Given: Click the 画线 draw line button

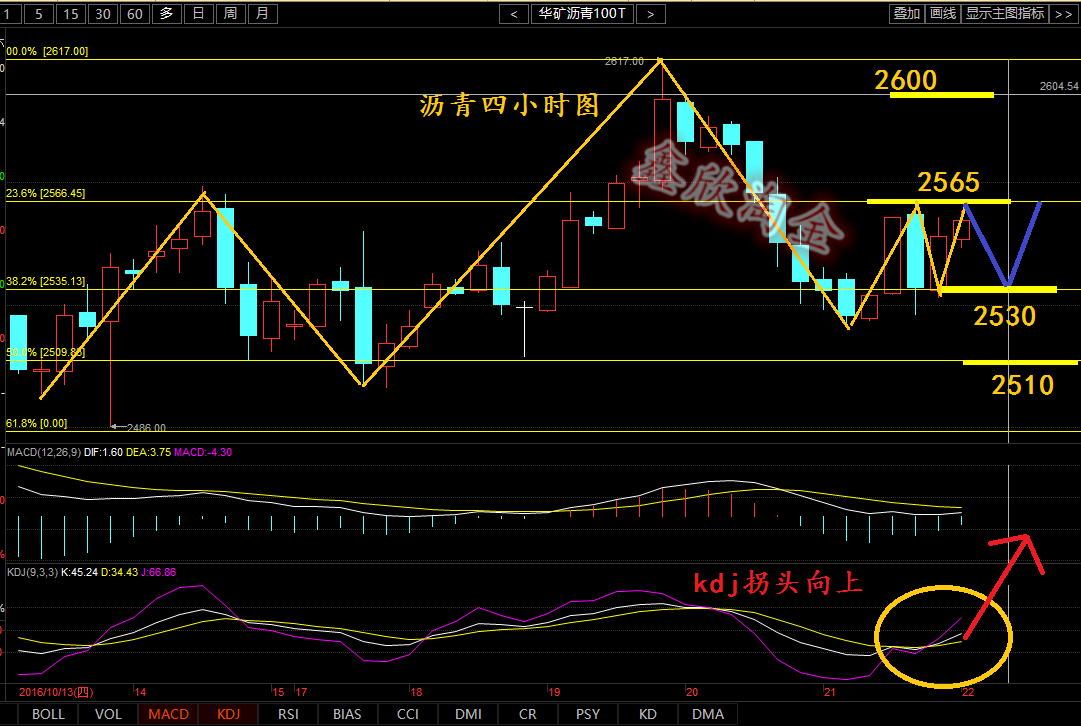Looking at the screenshot, I should point(942,13).
